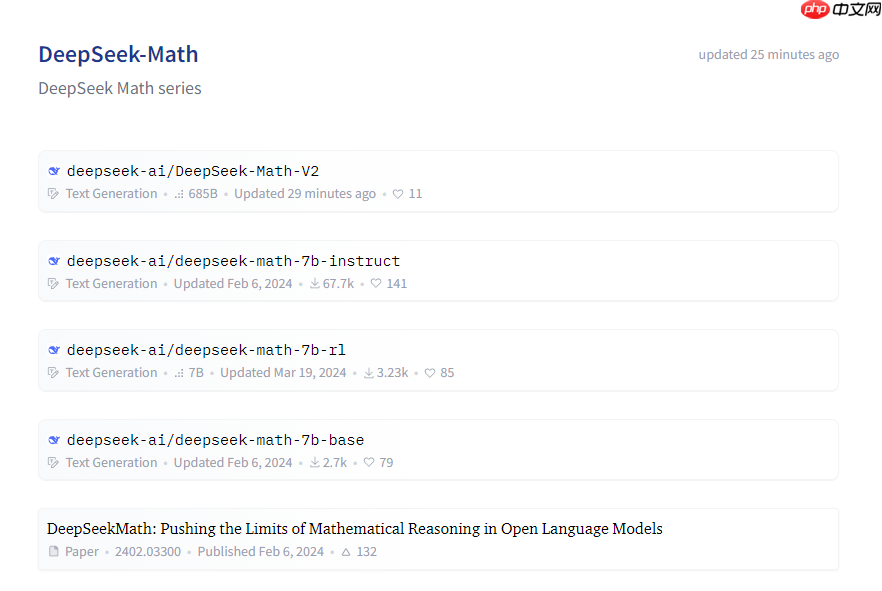Open deepseek-ai/deepseek-math-7b-rl model link
The height and width of the screenshot is (591, 882).
click(206, 349)
